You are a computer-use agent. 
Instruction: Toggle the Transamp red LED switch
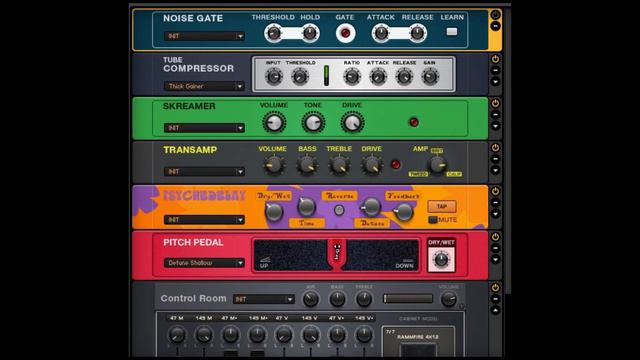coord(395,164)
